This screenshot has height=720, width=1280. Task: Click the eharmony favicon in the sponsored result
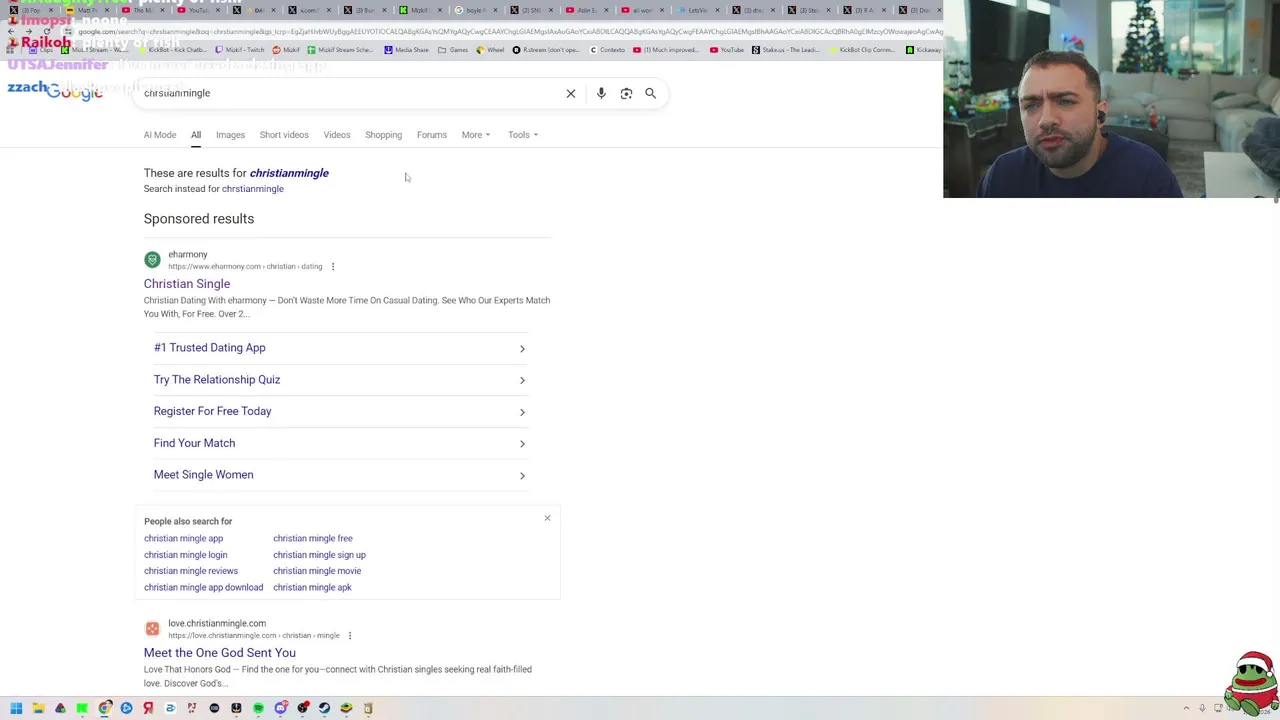pos(152,260)
